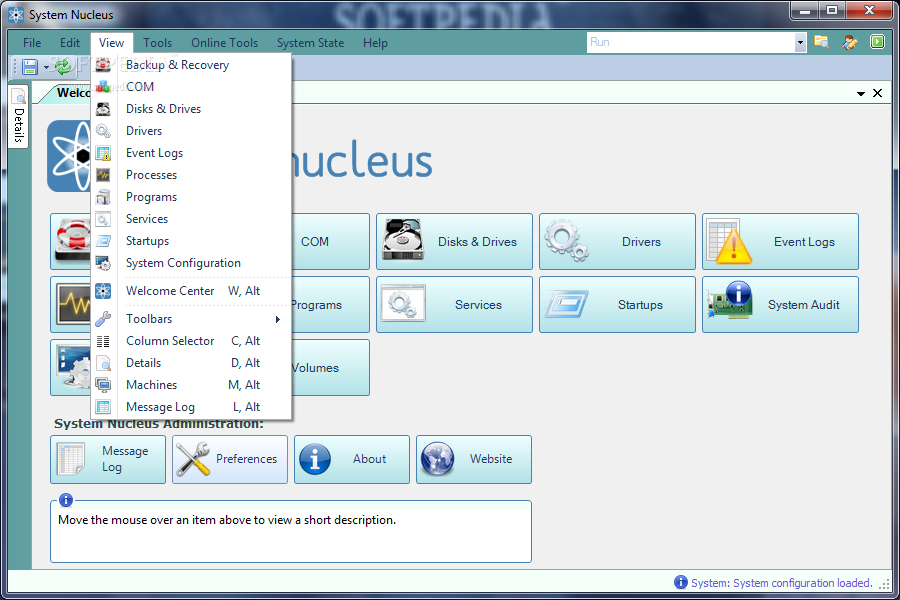This screenshot has height=600, width=900.
Task: Click the green execute icon beside Run
Action: [x=878, y=42]
